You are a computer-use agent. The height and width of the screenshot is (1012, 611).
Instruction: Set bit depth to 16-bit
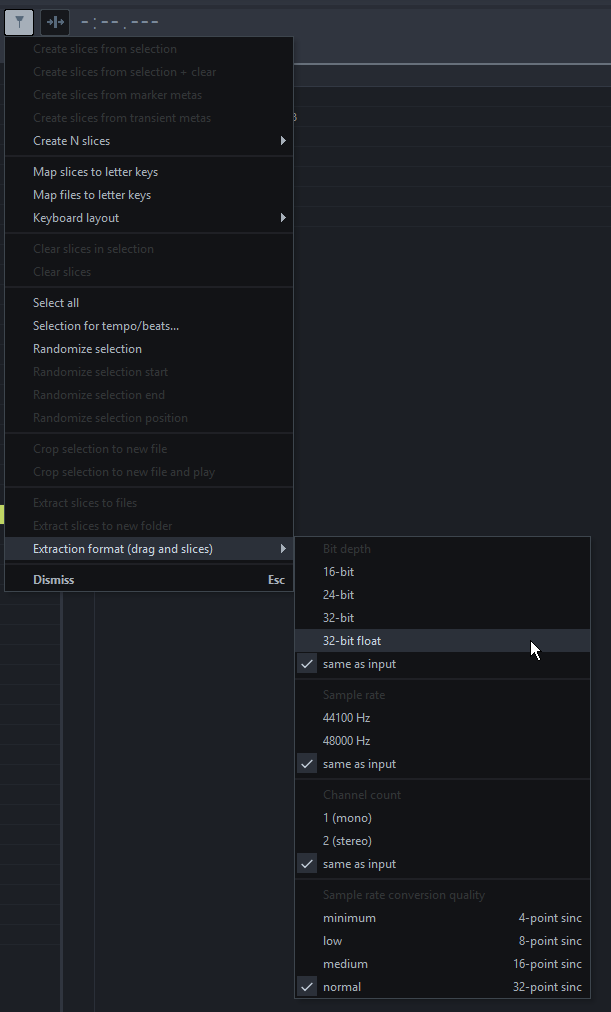[x=338, y=572]
